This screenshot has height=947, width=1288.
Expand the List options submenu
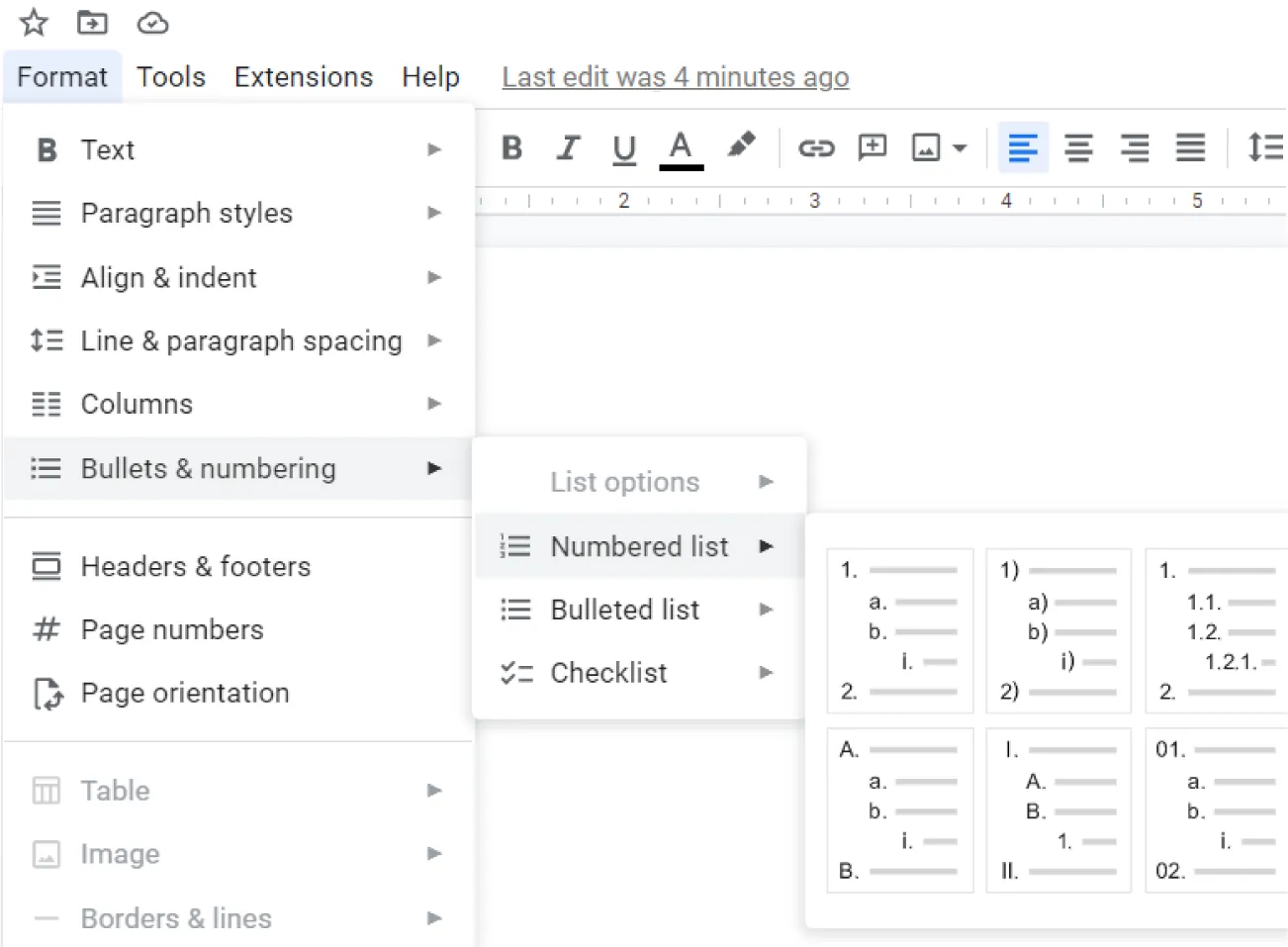point(625,482)
